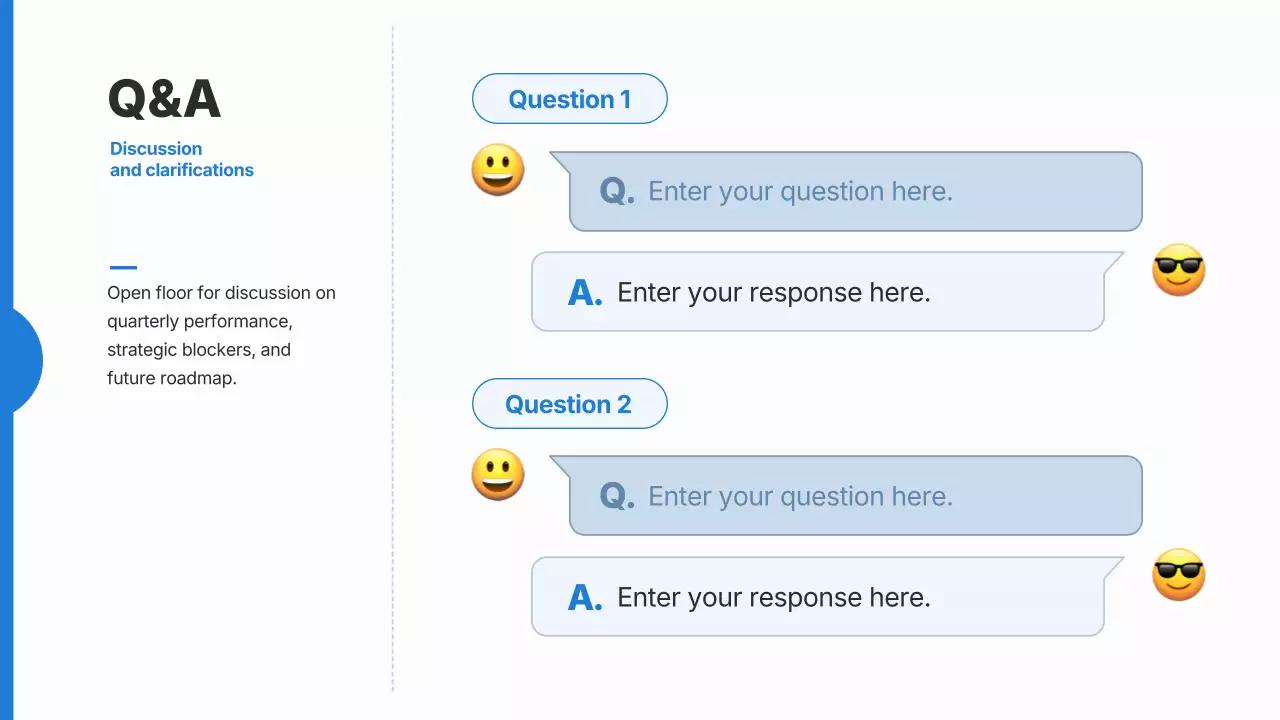Select the Question 1 pill label
This screenshot has height=720, width=1280.
pos(569,99)
